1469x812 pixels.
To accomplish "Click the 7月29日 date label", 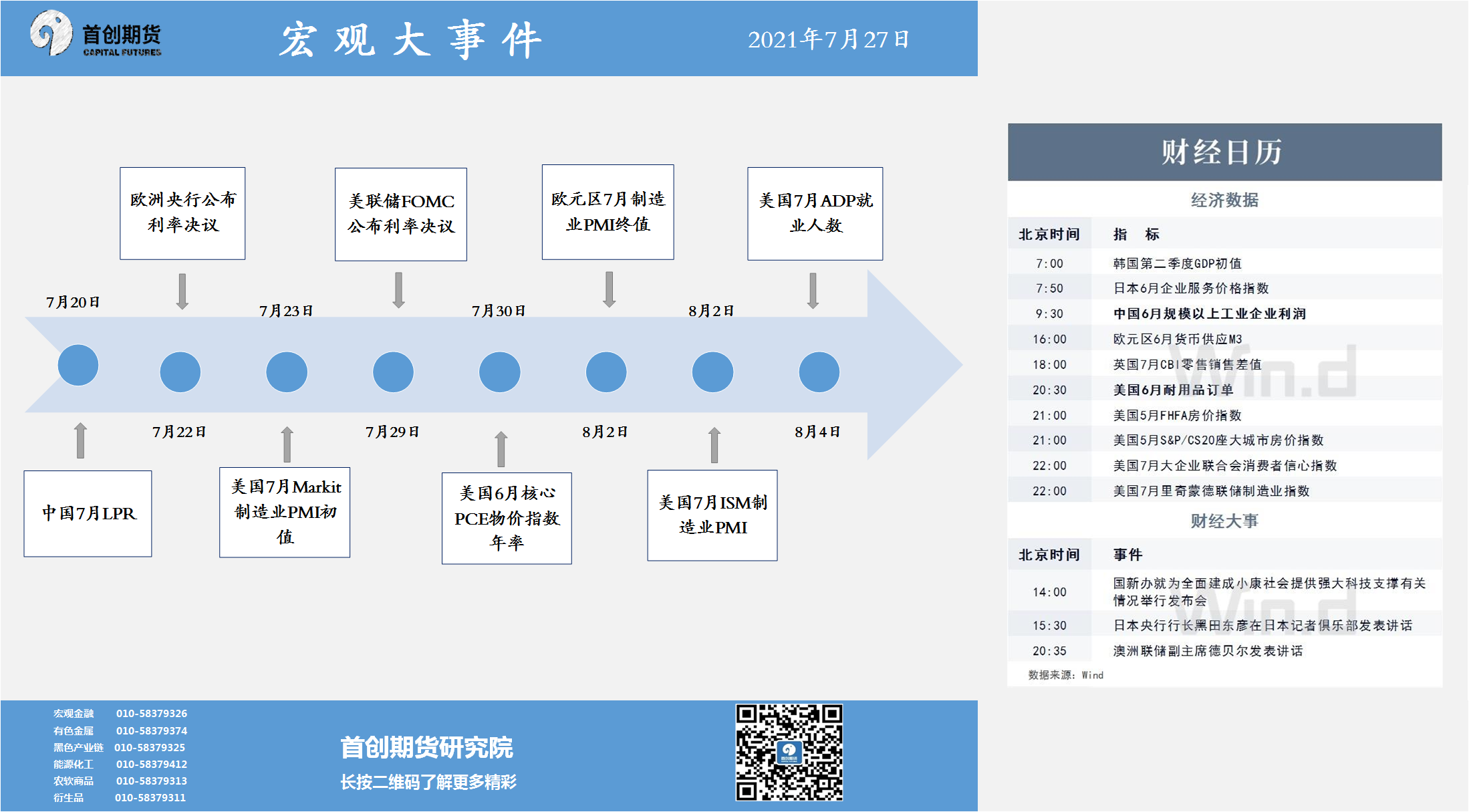I will click(x=392, y=432).
